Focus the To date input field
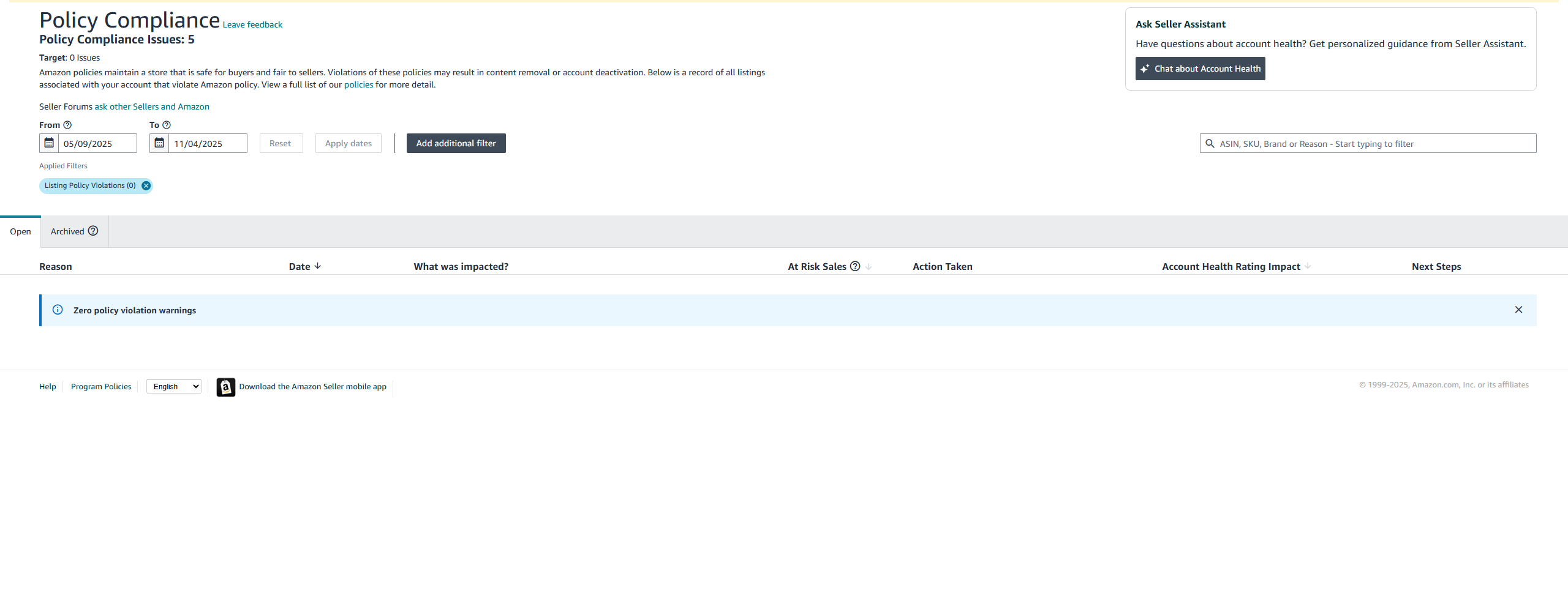This screenshot has height=590, width=1568. point(208,143)
